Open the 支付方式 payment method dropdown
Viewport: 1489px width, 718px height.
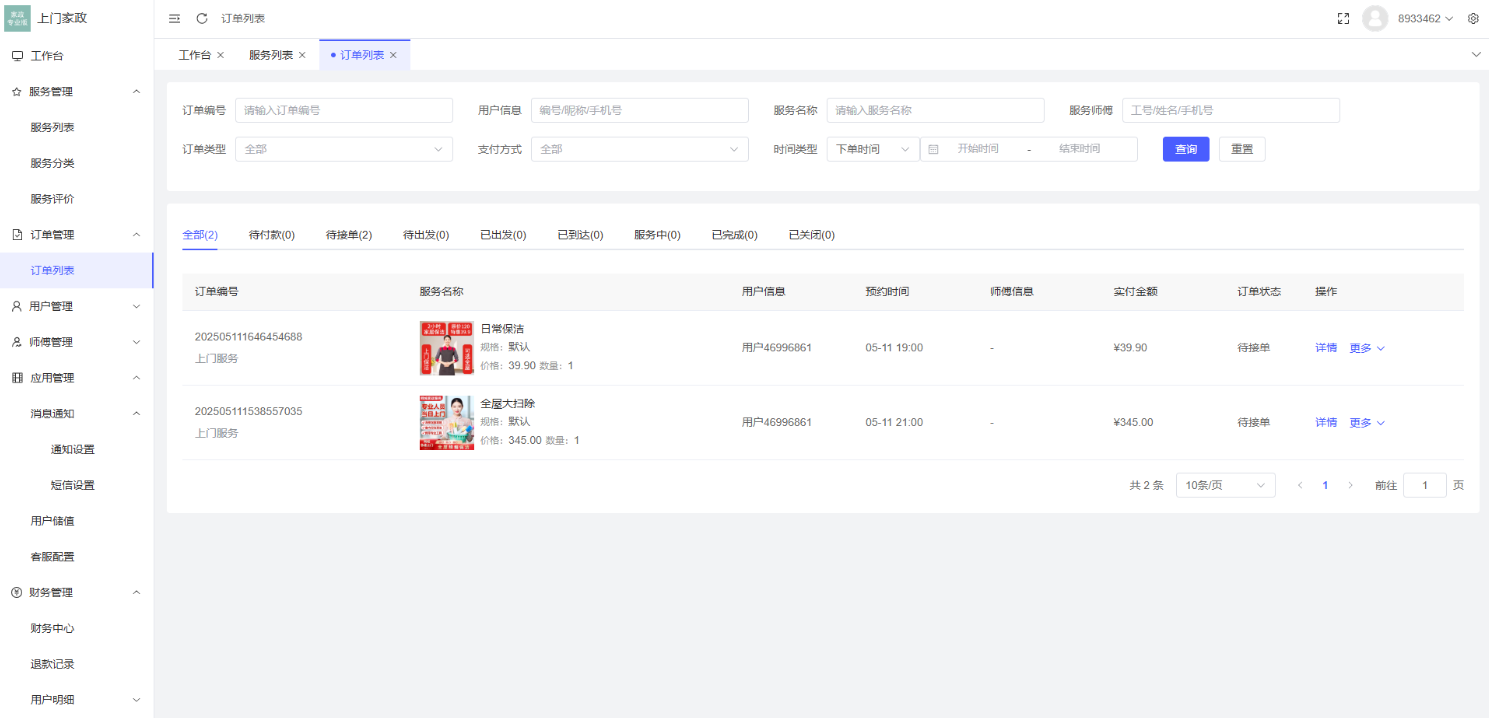point(639,148)
